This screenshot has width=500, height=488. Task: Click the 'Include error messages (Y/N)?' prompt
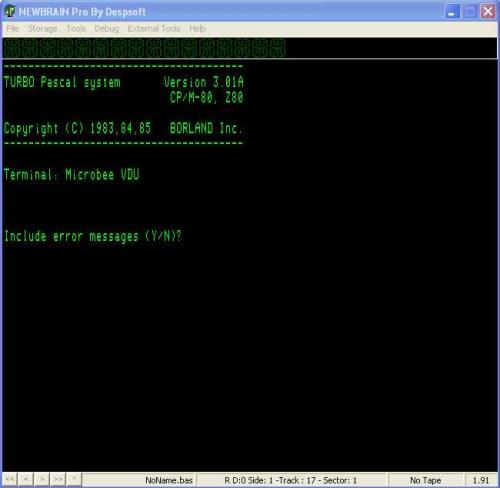pyautogui.click(x=93, y=236)
